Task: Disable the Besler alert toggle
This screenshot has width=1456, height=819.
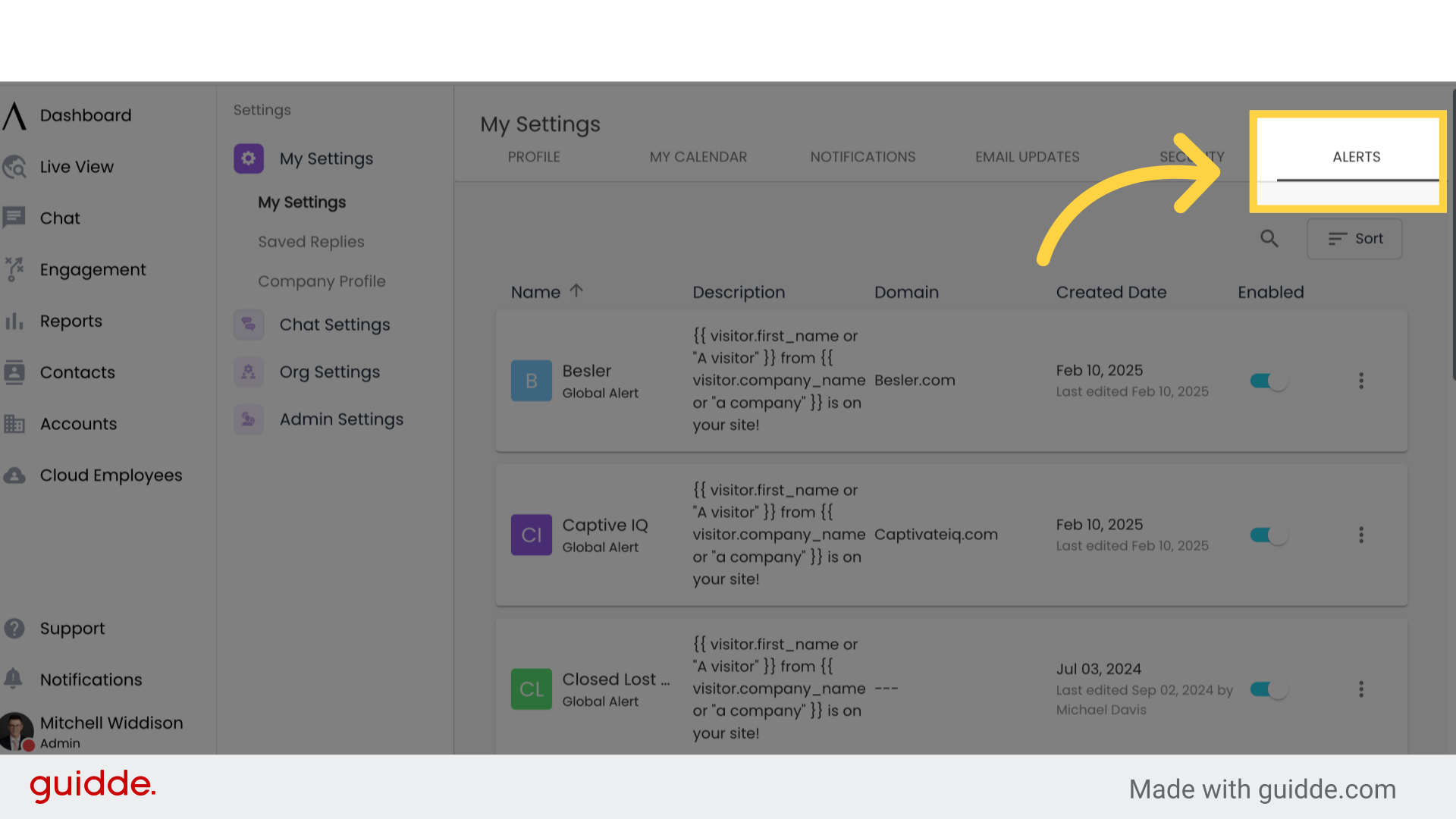Action: click(1269, 381)
